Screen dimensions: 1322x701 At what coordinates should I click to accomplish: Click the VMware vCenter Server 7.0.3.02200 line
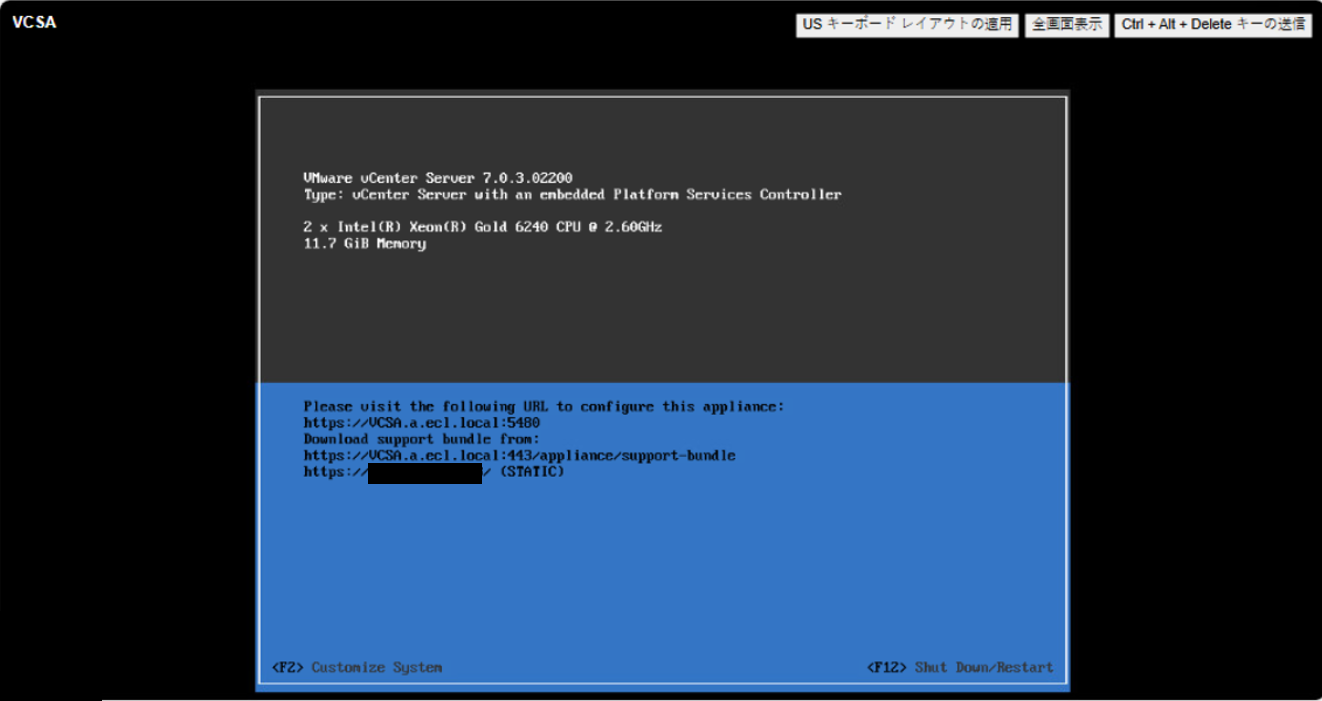click(x=438, y=178)
